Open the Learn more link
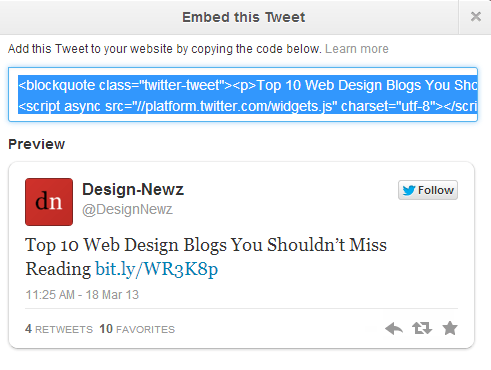 [x=357, y=49]
